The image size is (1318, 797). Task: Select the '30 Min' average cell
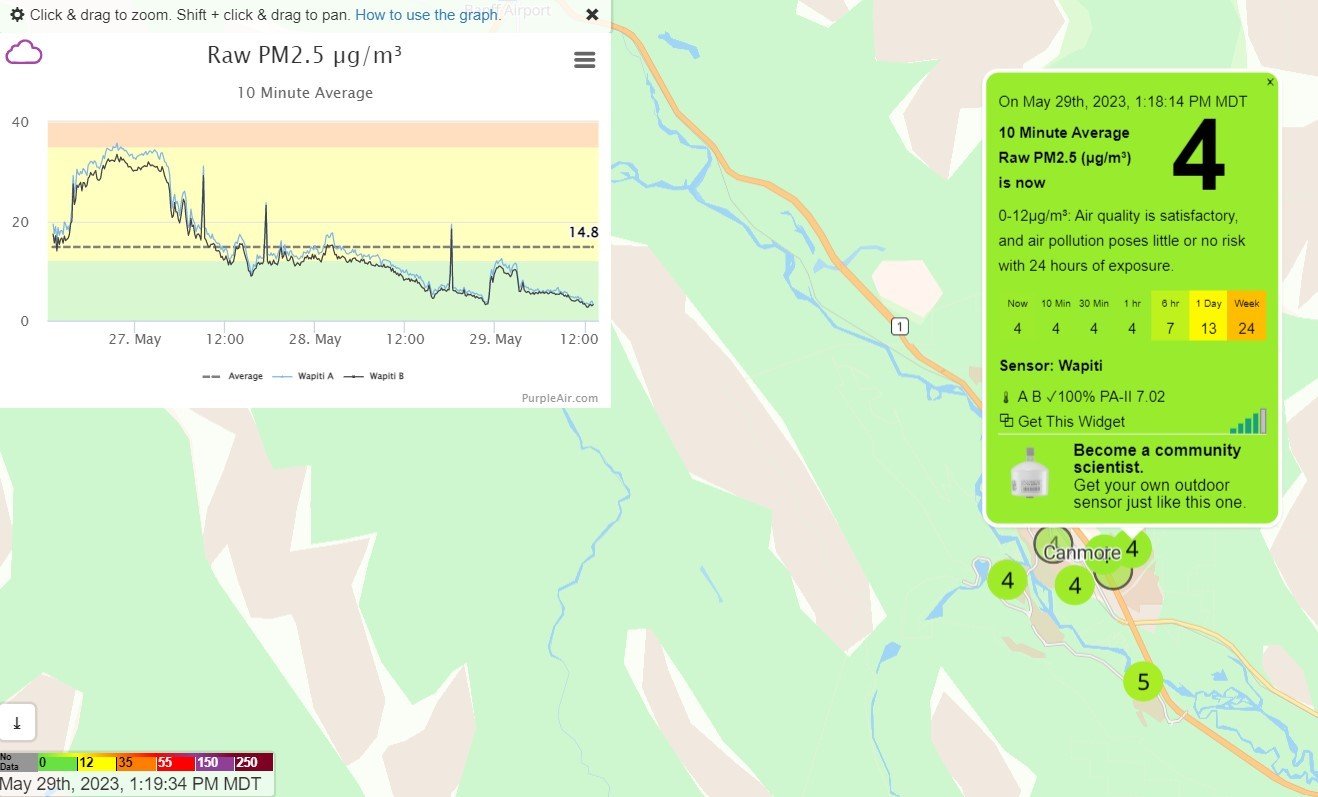(x=1093, y=316)
